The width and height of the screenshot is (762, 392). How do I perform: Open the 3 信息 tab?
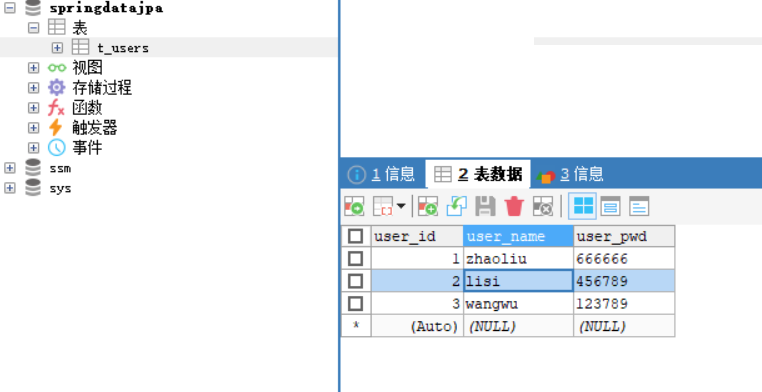[x=570, y=174]
